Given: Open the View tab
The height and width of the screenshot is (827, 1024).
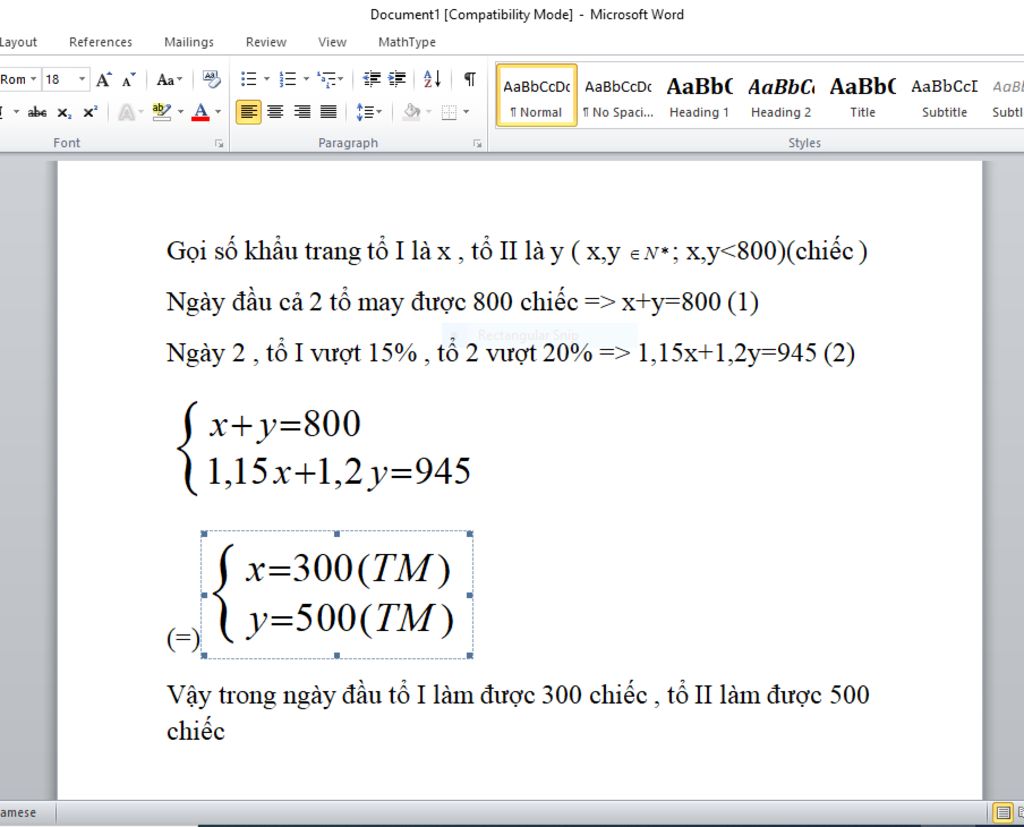Looking at the screenshot, I should point(332,42).
